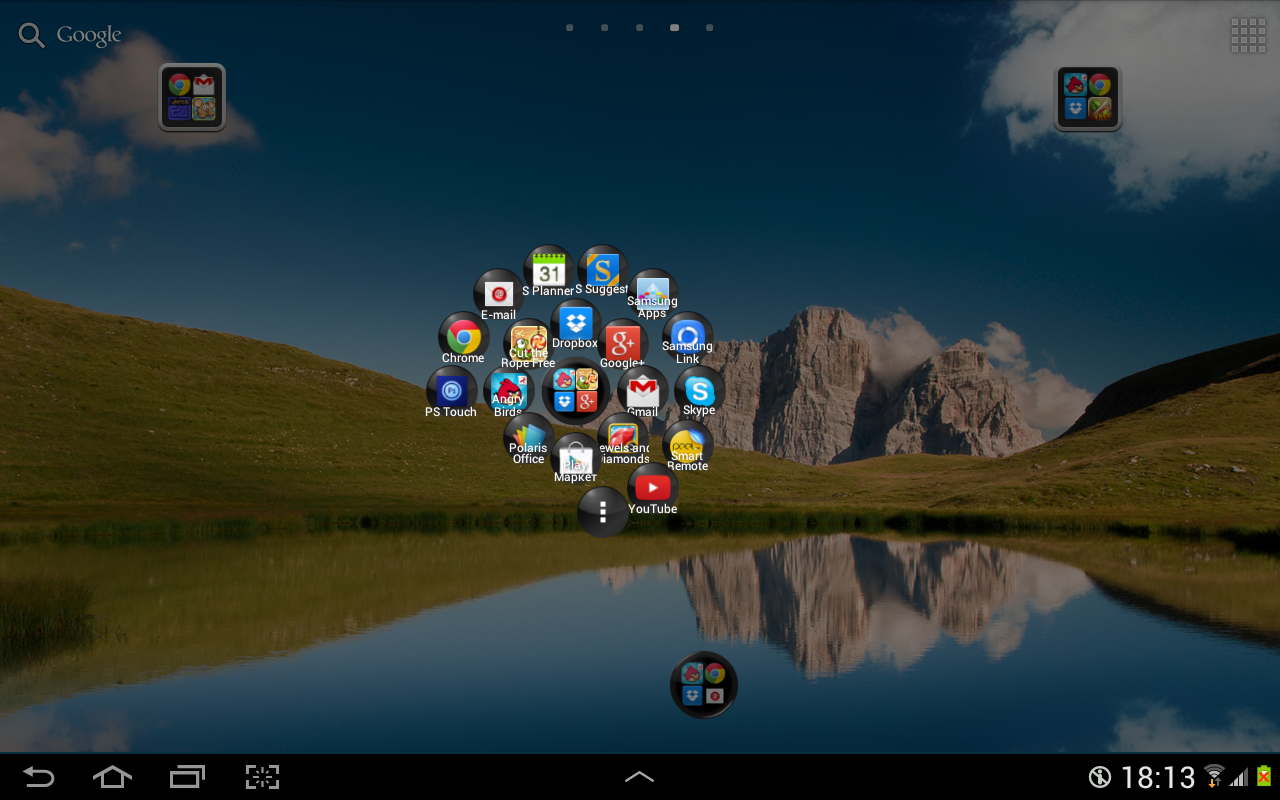Expand the mini apps tray arrow
1280x800 pixels.
point(640,776)
